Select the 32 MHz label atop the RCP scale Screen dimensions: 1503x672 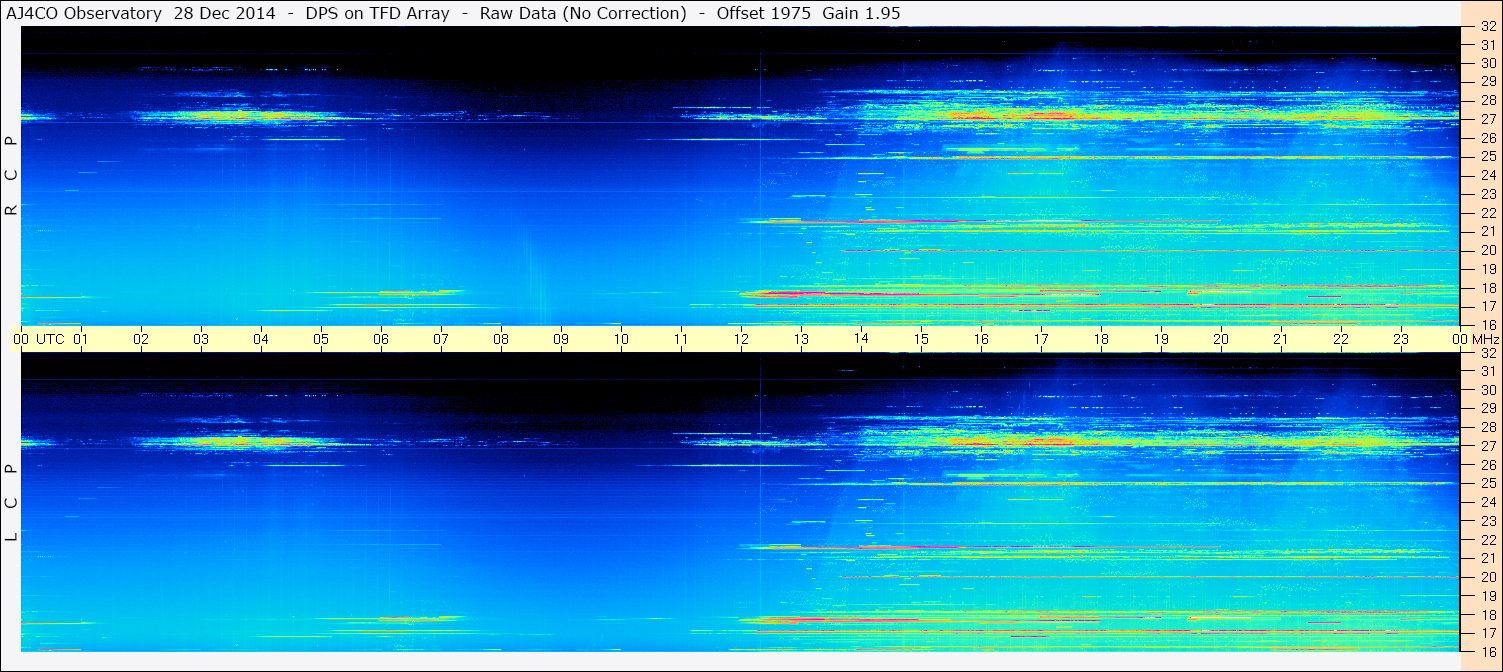click(x=1487, y=27)
